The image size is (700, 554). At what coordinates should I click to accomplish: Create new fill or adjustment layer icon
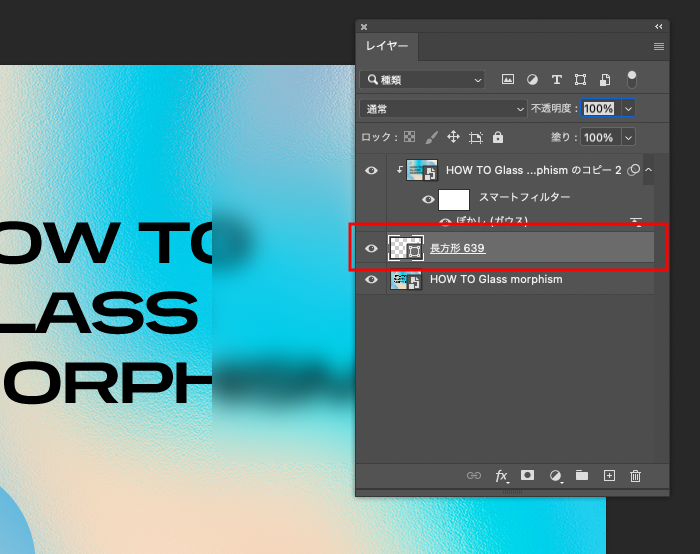tap(555, 476)
